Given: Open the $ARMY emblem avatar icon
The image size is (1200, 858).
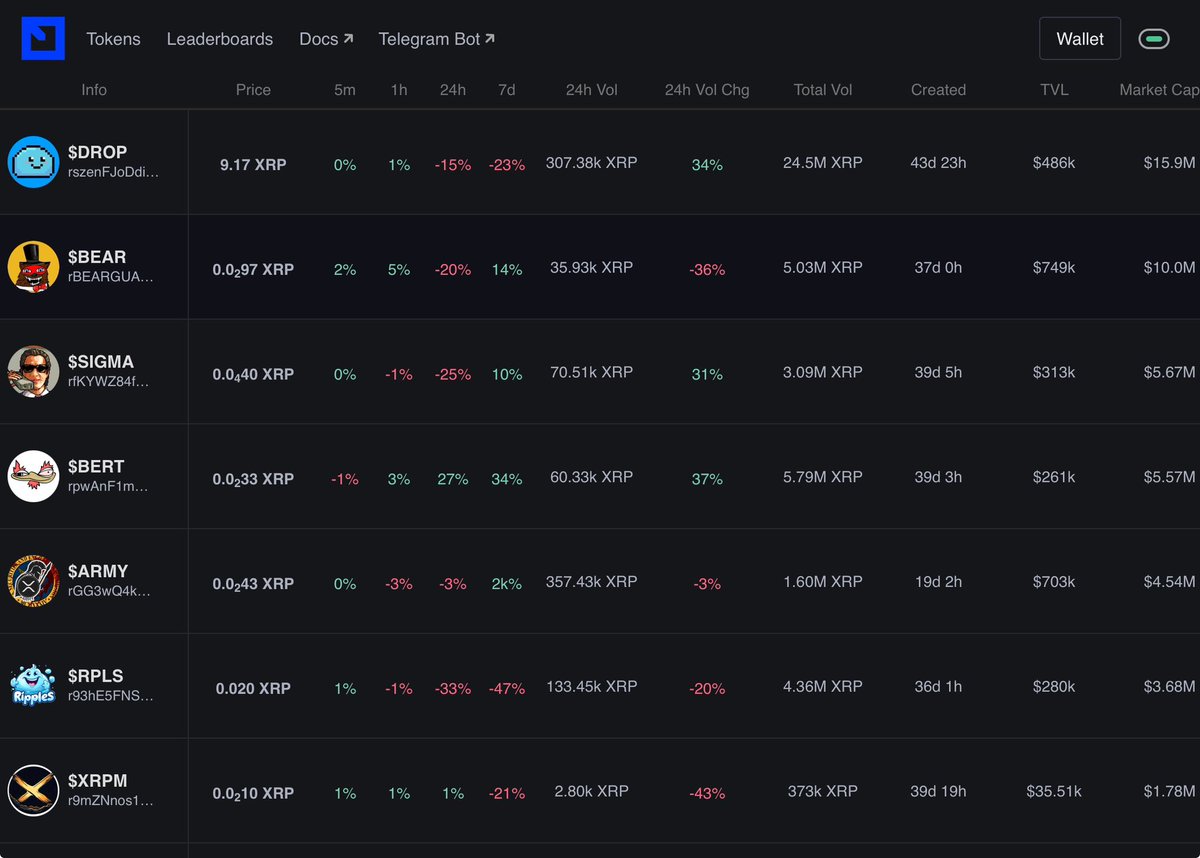Looking at the screenshot, I should pyautogui.click(x=34, y=581).
